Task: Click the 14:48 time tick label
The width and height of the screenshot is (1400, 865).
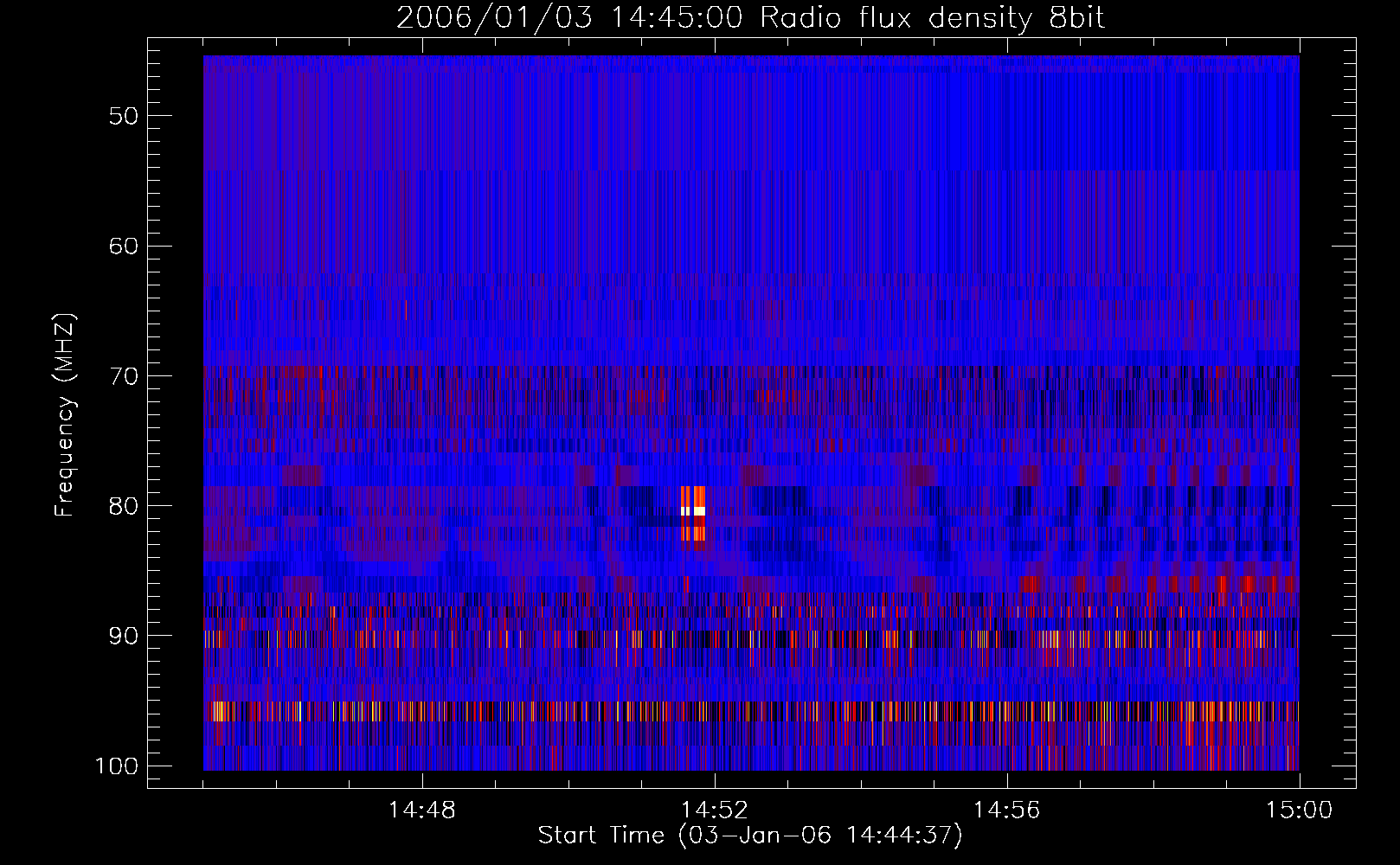Action: [x=422, y=811]
